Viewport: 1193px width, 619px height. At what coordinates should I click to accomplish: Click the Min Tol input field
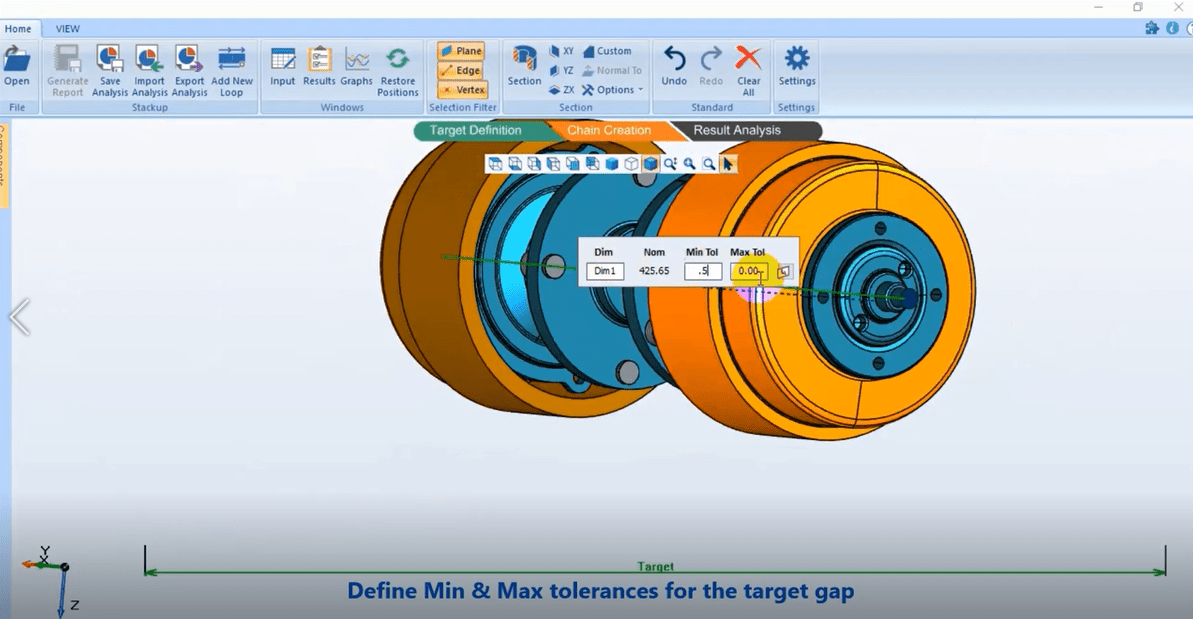tap(703, 271)
